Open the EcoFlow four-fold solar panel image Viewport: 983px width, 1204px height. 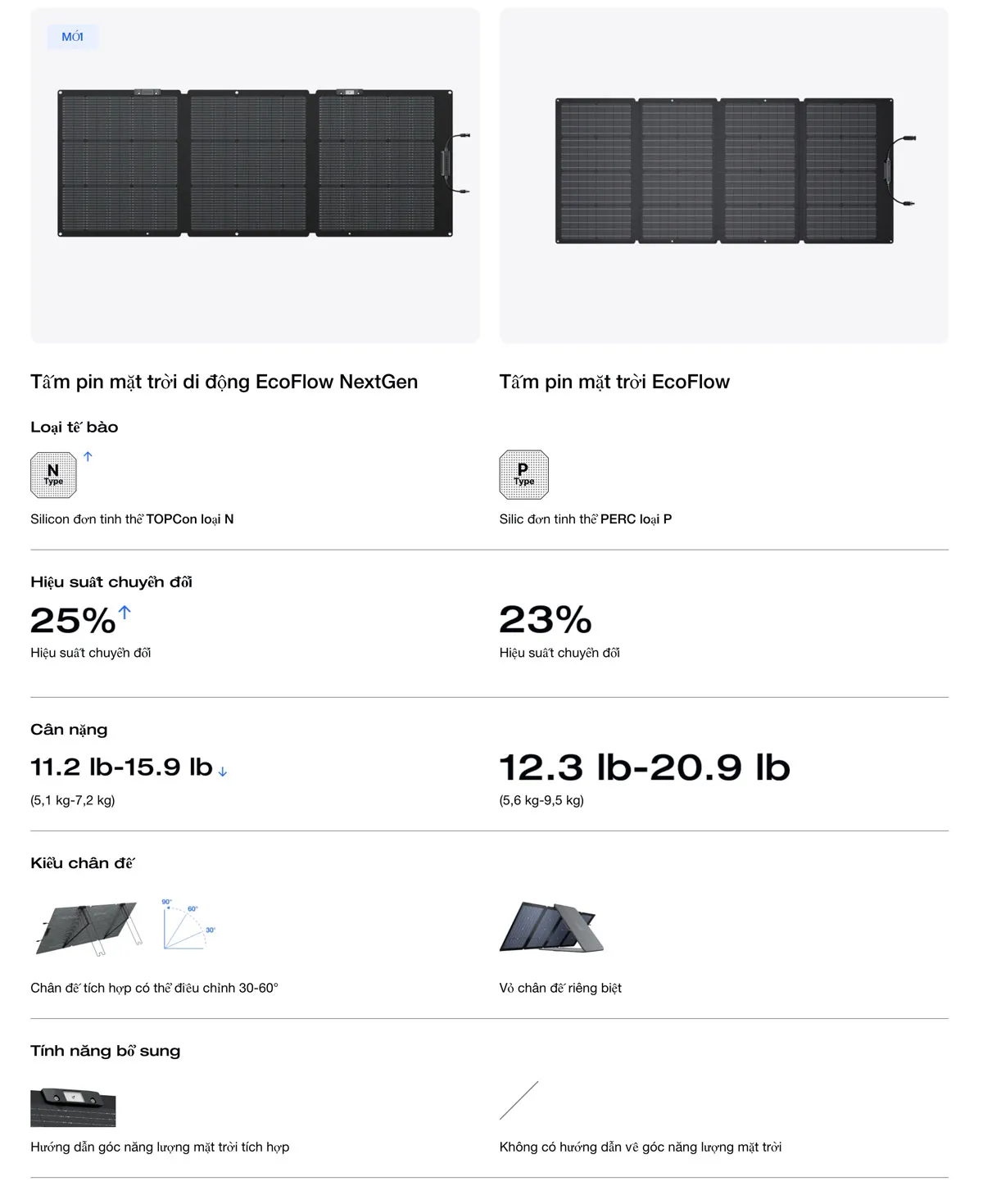click(x=725, y=171)
